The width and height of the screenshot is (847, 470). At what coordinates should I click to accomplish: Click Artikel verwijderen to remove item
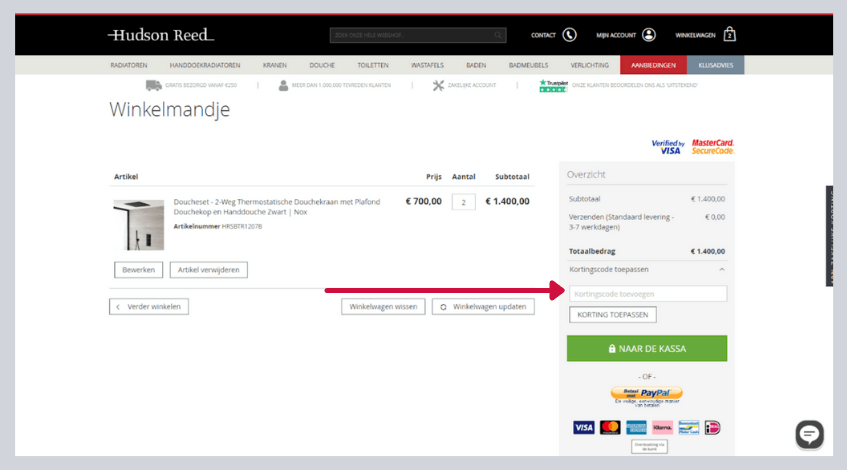click(x=209, y=270)
